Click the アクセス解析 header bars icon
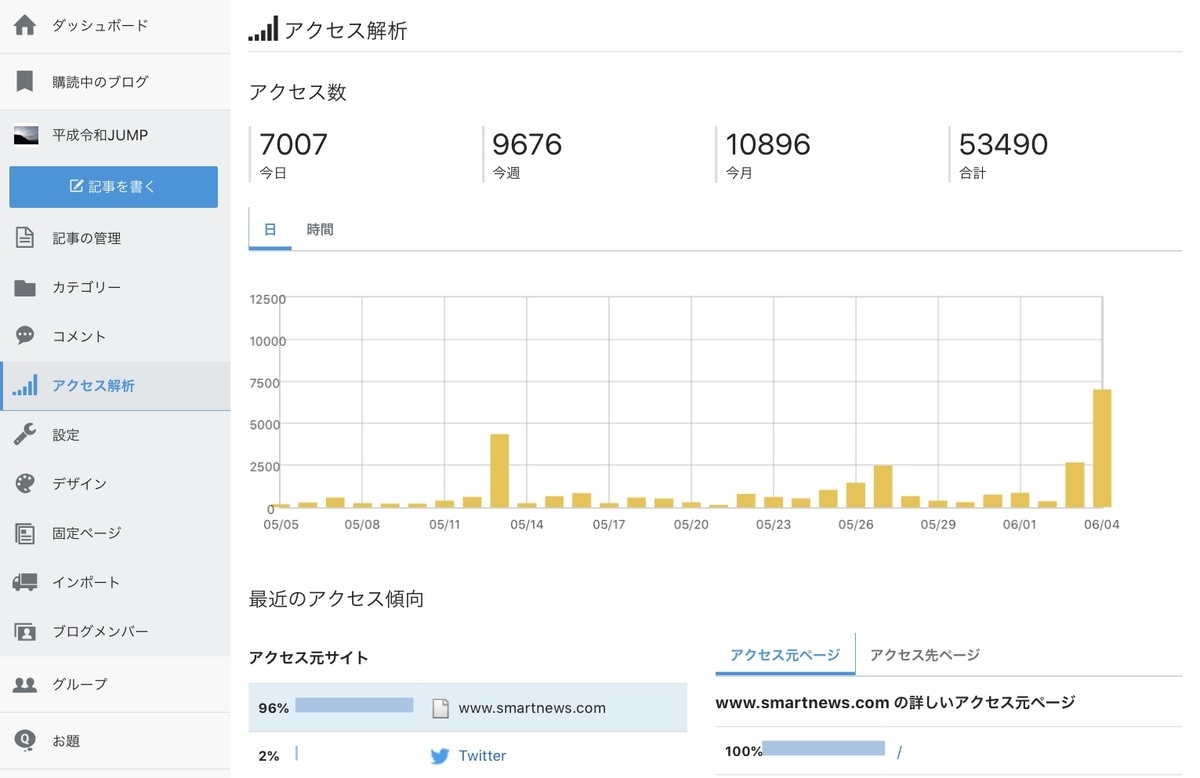 [263, 28]
